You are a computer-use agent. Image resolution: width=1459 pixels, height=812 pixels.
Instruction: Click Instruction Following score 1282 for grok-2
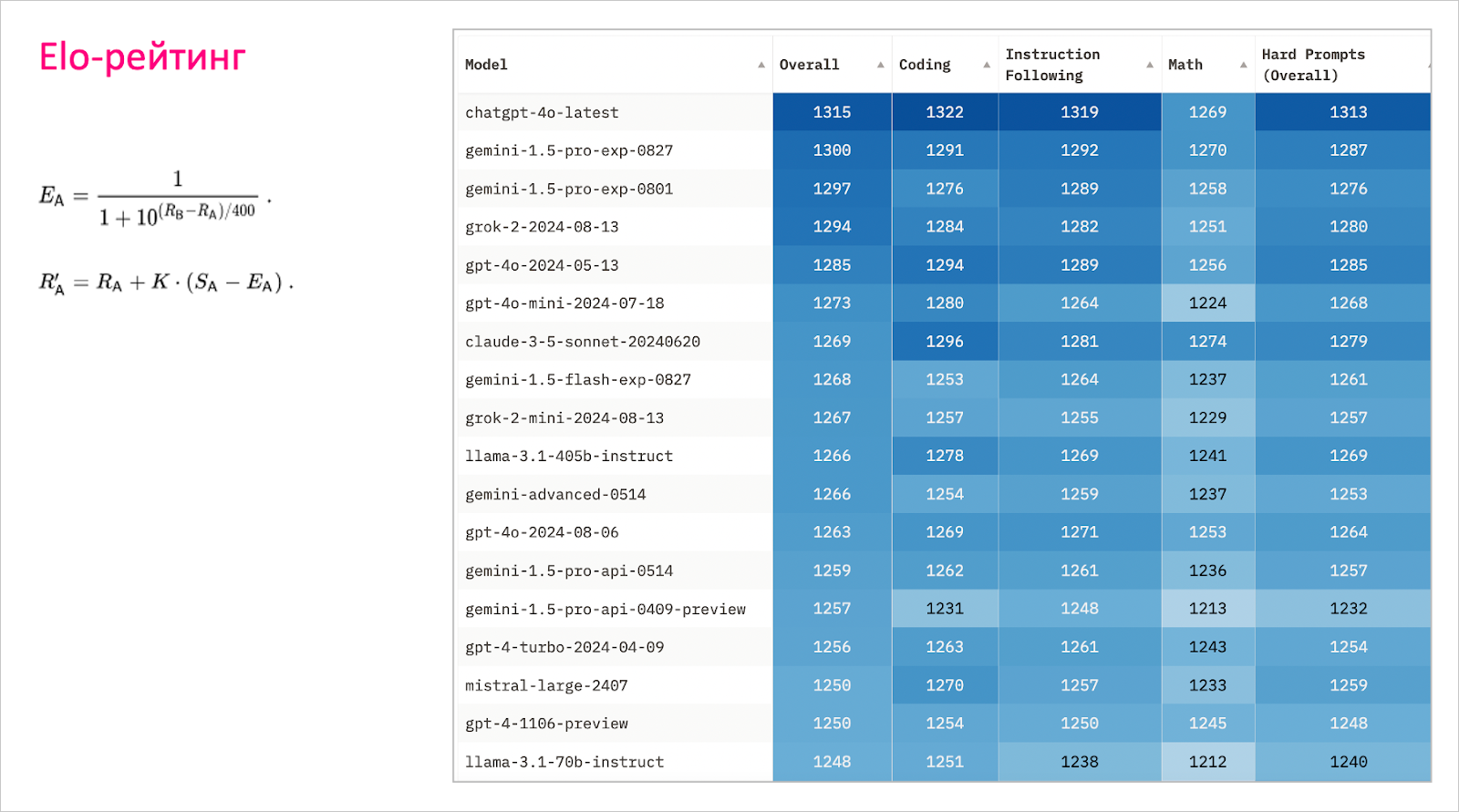(x=1080, y=227)
